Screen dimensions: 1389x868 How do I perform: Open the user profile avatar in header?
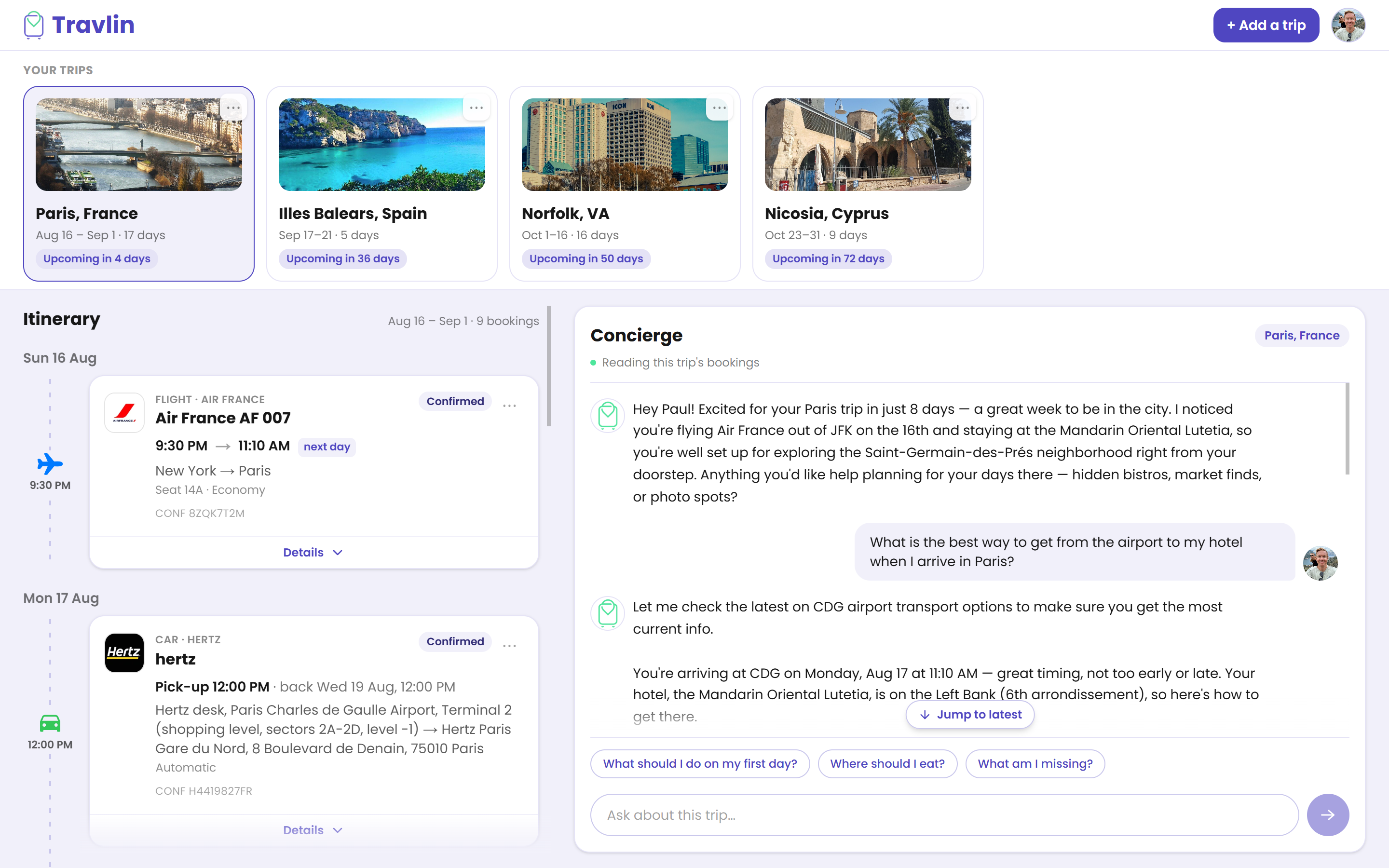(1348, 25)
